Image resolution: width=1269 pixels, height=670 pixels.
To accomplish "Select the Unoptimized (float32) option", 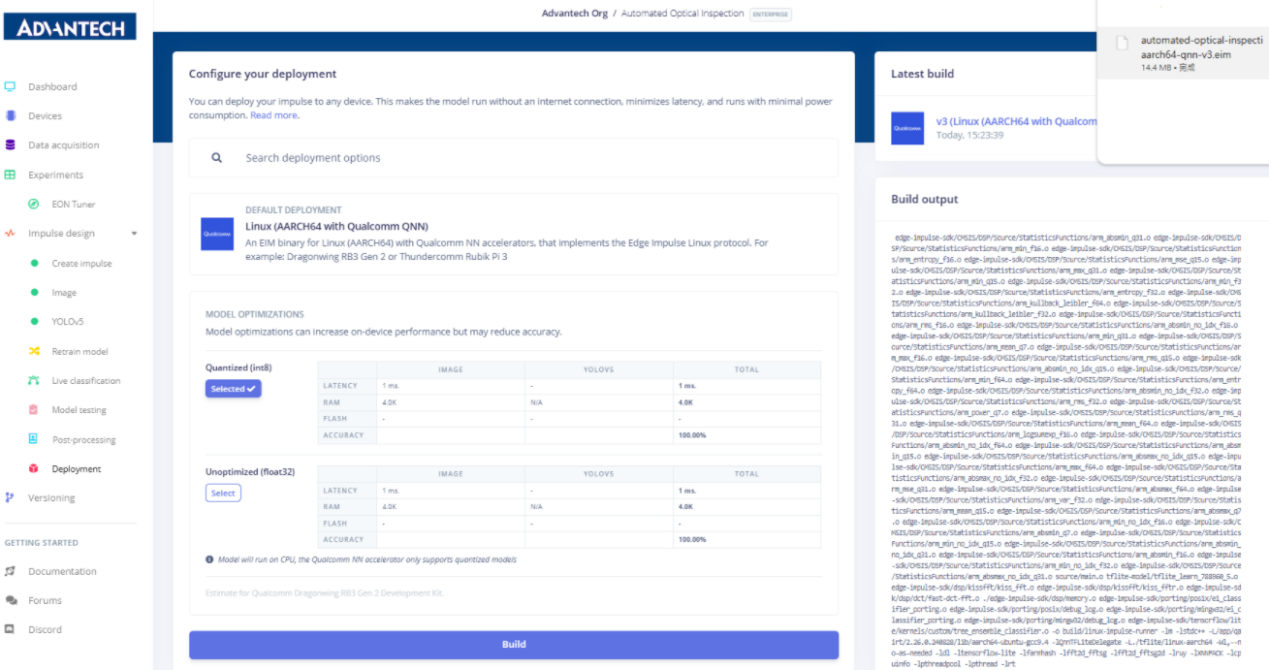I will pos(223,493).
